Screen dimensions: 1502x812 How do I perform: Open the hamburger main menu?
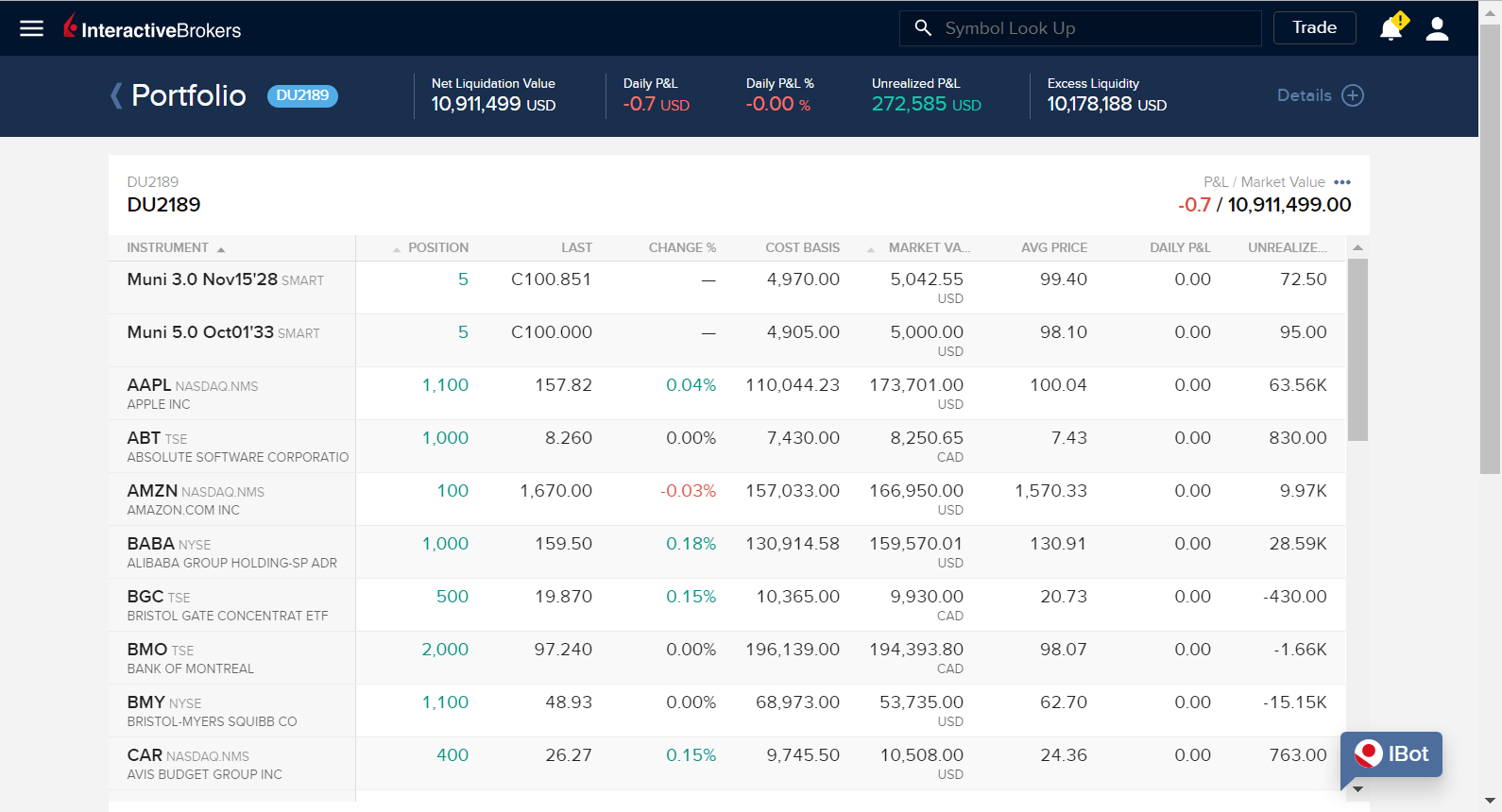coord(32,28)
